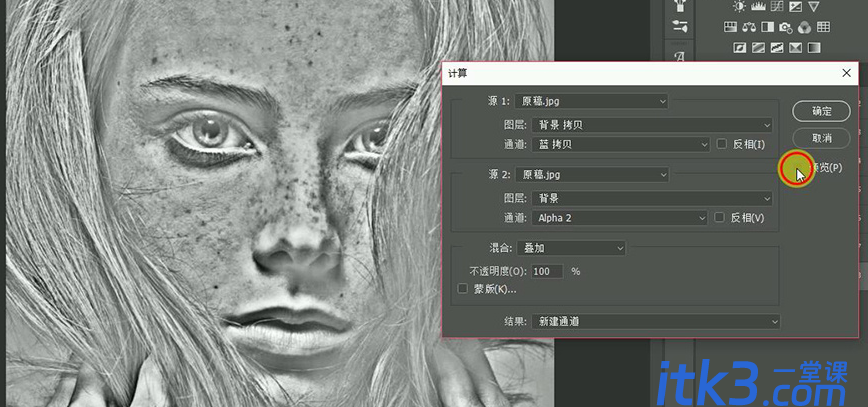Screen dimensions: 868x407
Task: Add a Selective Color adjustment
Action: coord(795,48)
